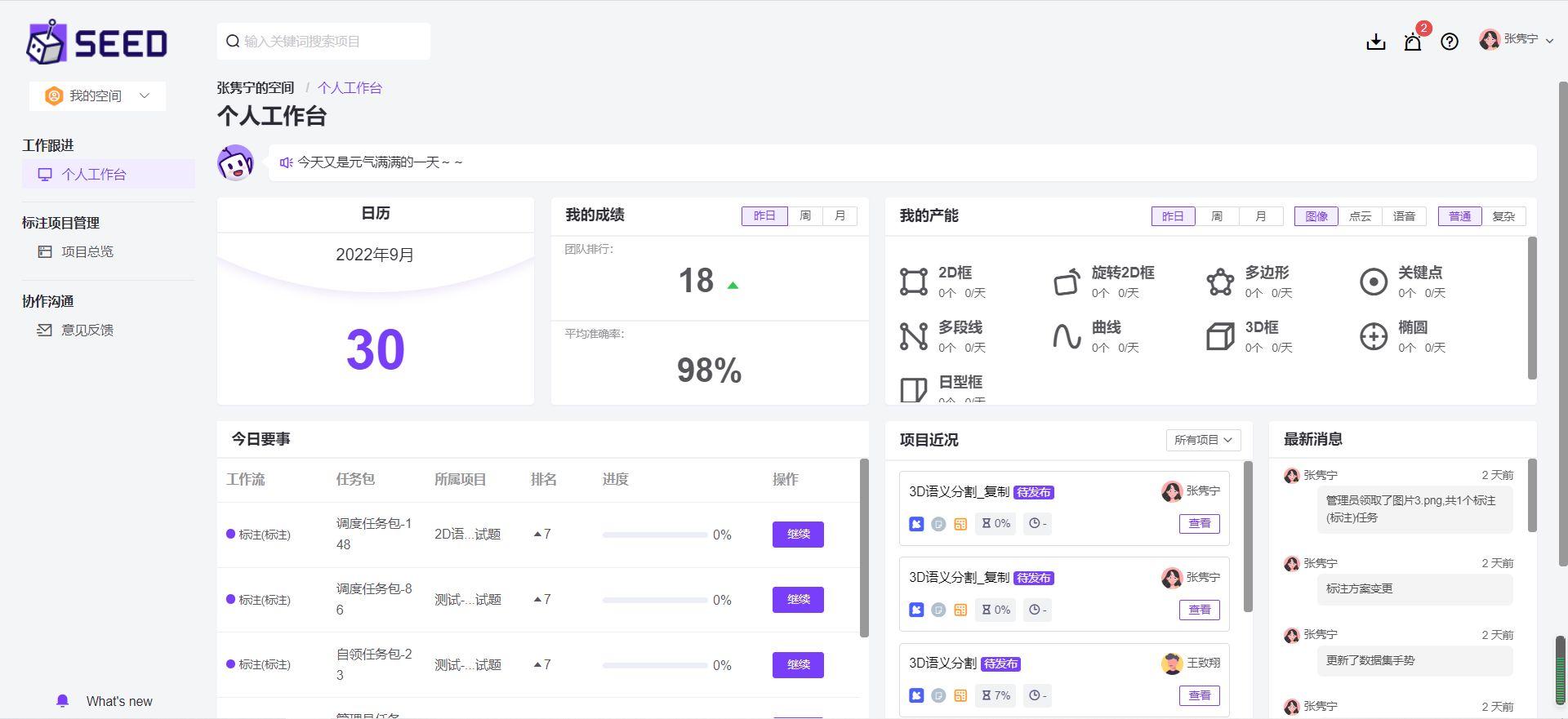Expand the 我的空间 workspace dropdown
This screenshot has height=719, width=1568.
97,96
